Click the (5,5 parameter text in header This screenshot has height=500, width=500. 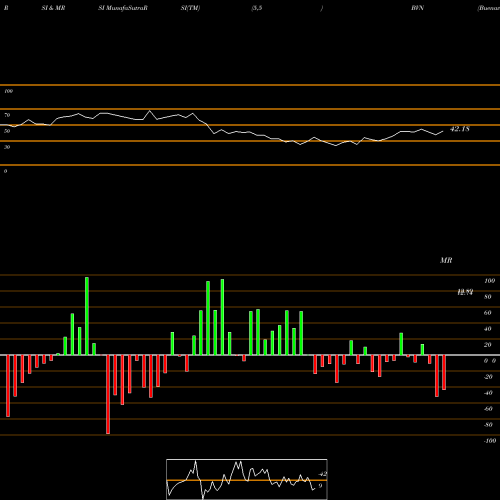[x=257, y=8]
